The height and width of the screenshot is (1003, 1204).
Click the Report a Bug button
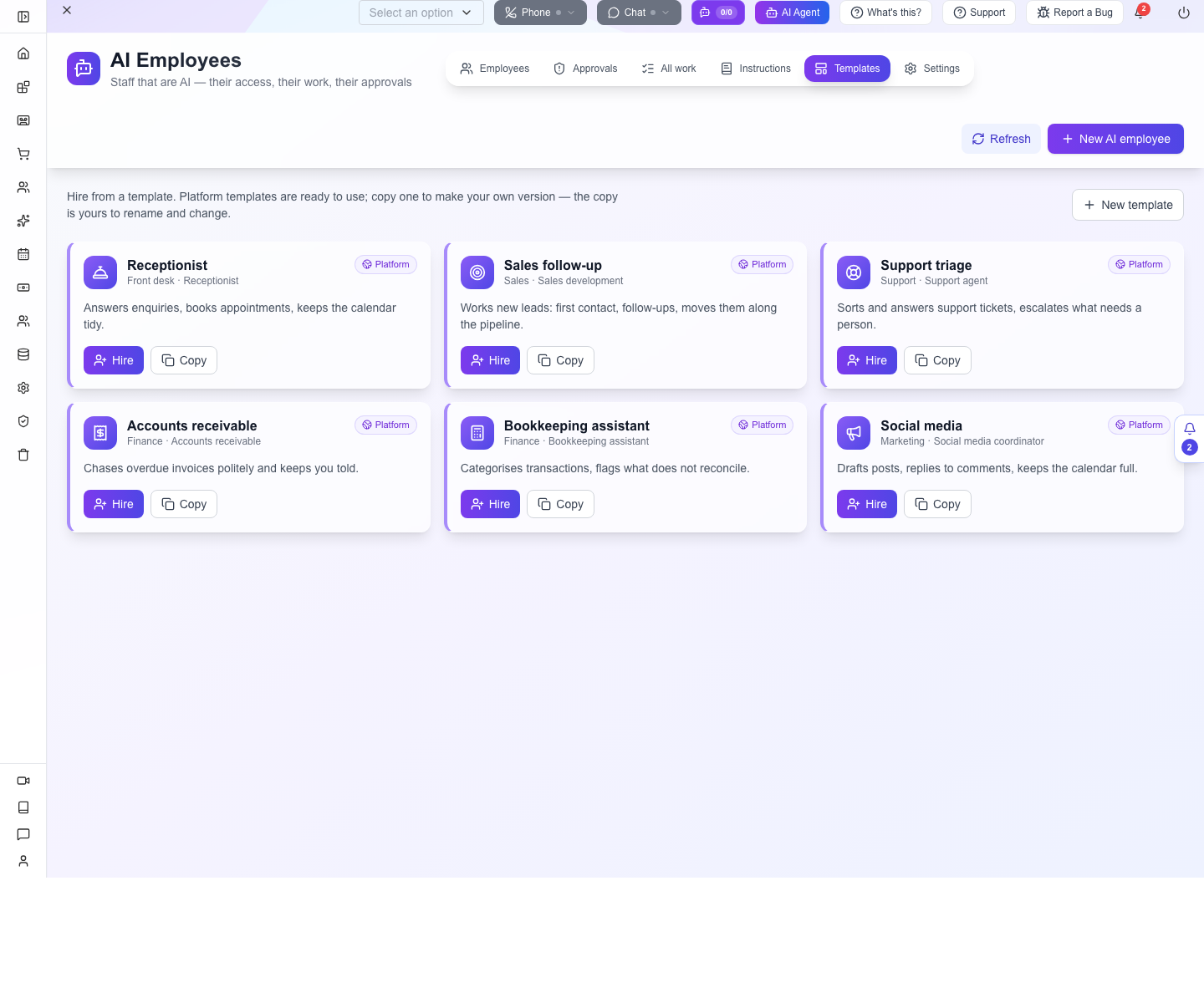pyautogui.click(x=1074, y=13)
